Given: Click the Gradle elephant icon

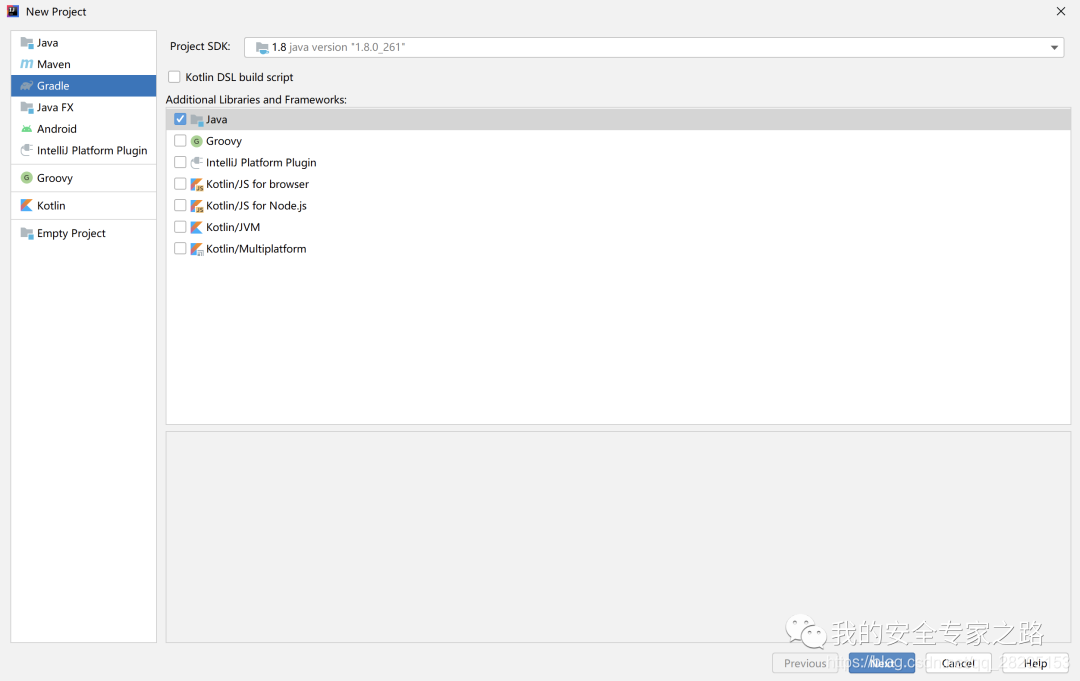Looking at the screenshot, I should 27,86.
